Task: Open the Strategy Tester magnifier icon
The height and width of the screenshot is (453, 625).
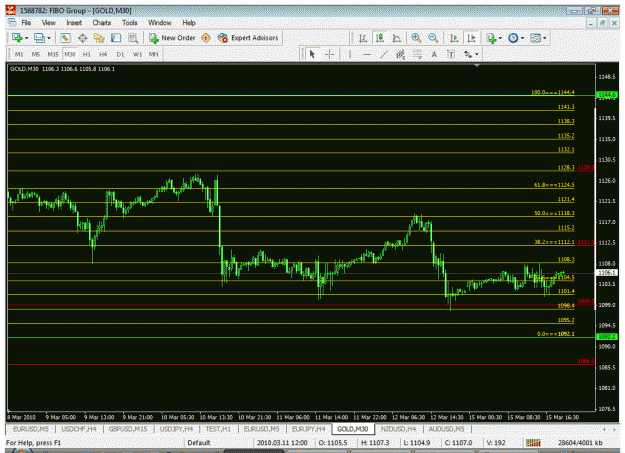Action: (133, 38)
